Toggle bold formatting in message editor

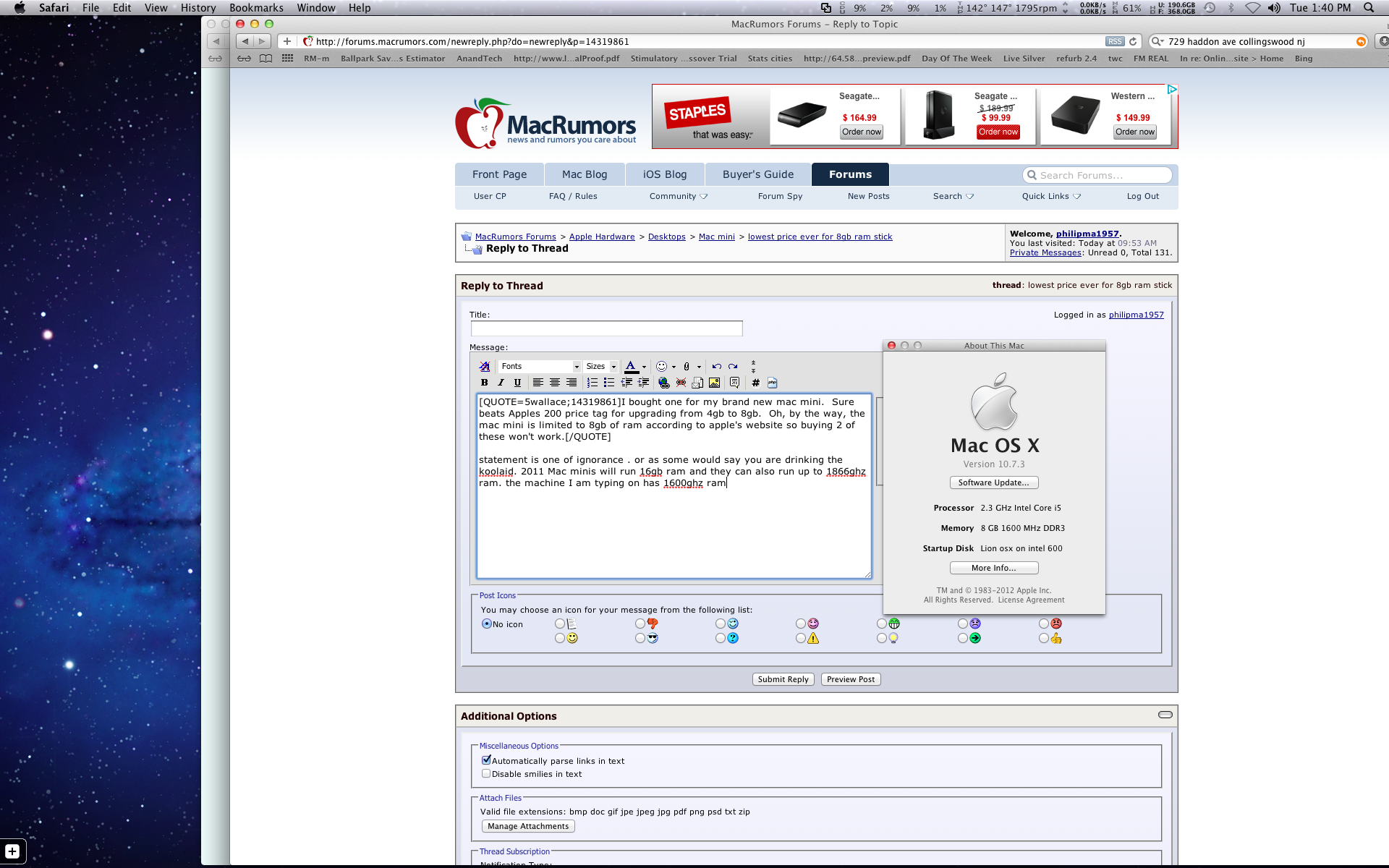coord(484,383)
